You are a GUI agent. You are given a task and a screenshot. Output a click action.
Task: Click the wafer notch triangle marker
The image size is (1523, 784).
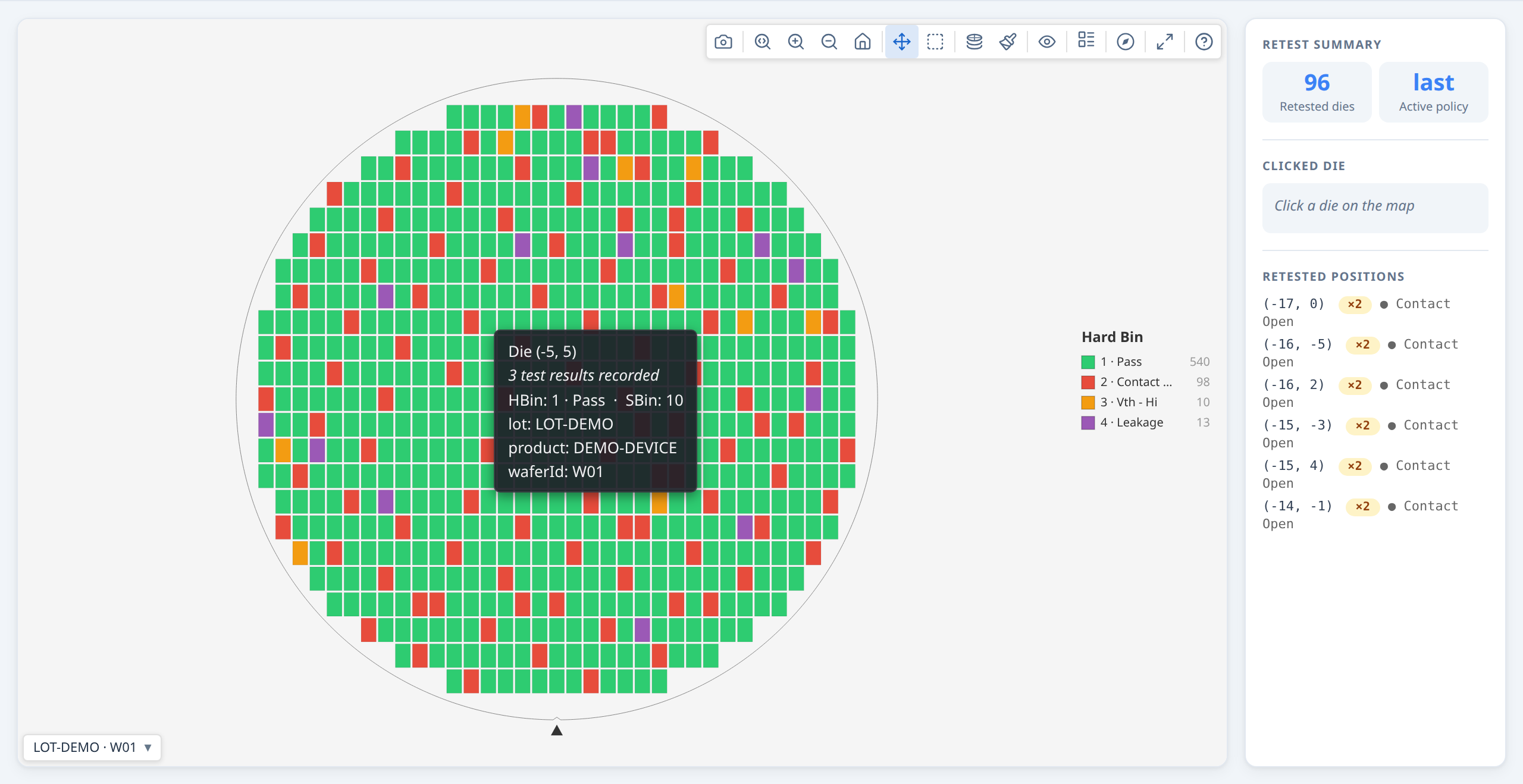(557, 730)
